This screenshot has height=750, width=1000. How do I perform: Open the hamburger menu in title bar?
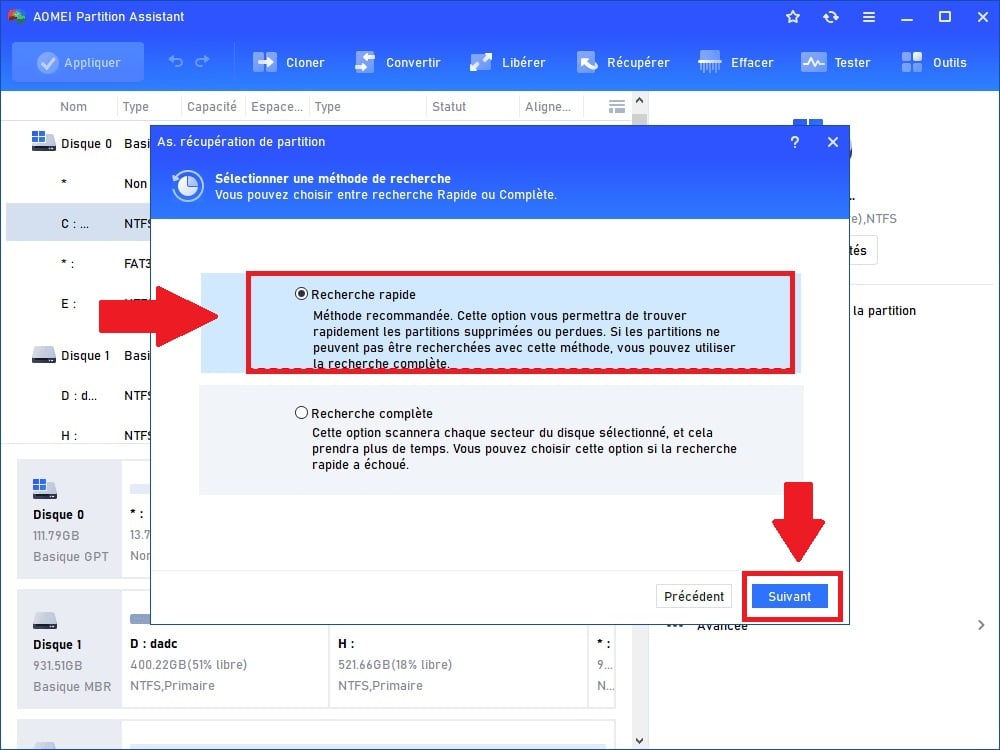(869, 17)
